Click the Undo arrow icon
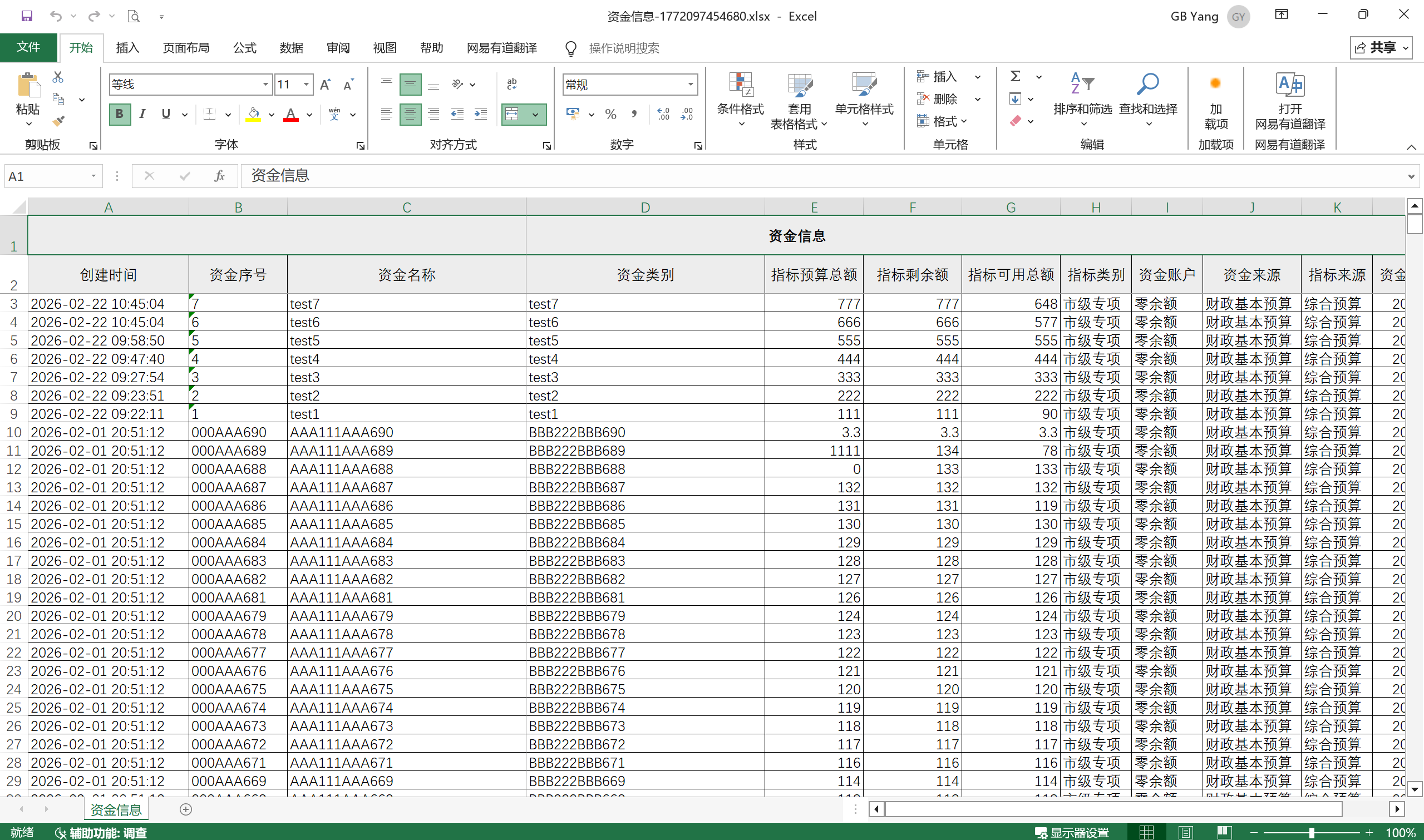The width and height of the screenshot is (1424, 840). (56, 16)
